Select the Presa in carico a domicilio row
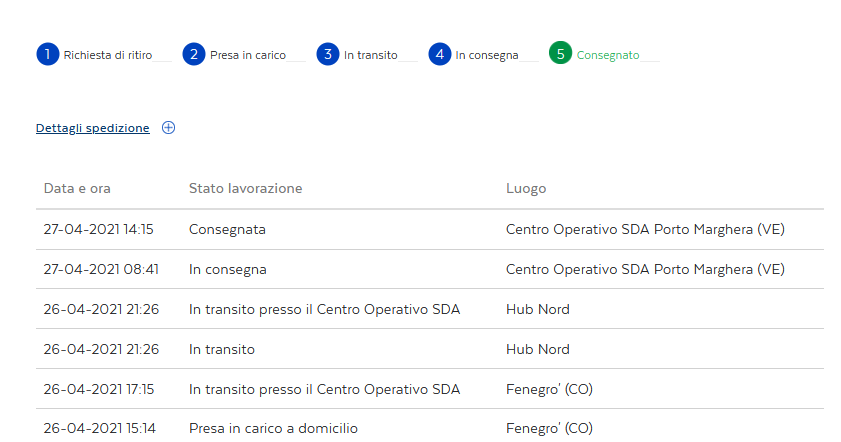The image size is (841, 442). (x=430, y=428)
